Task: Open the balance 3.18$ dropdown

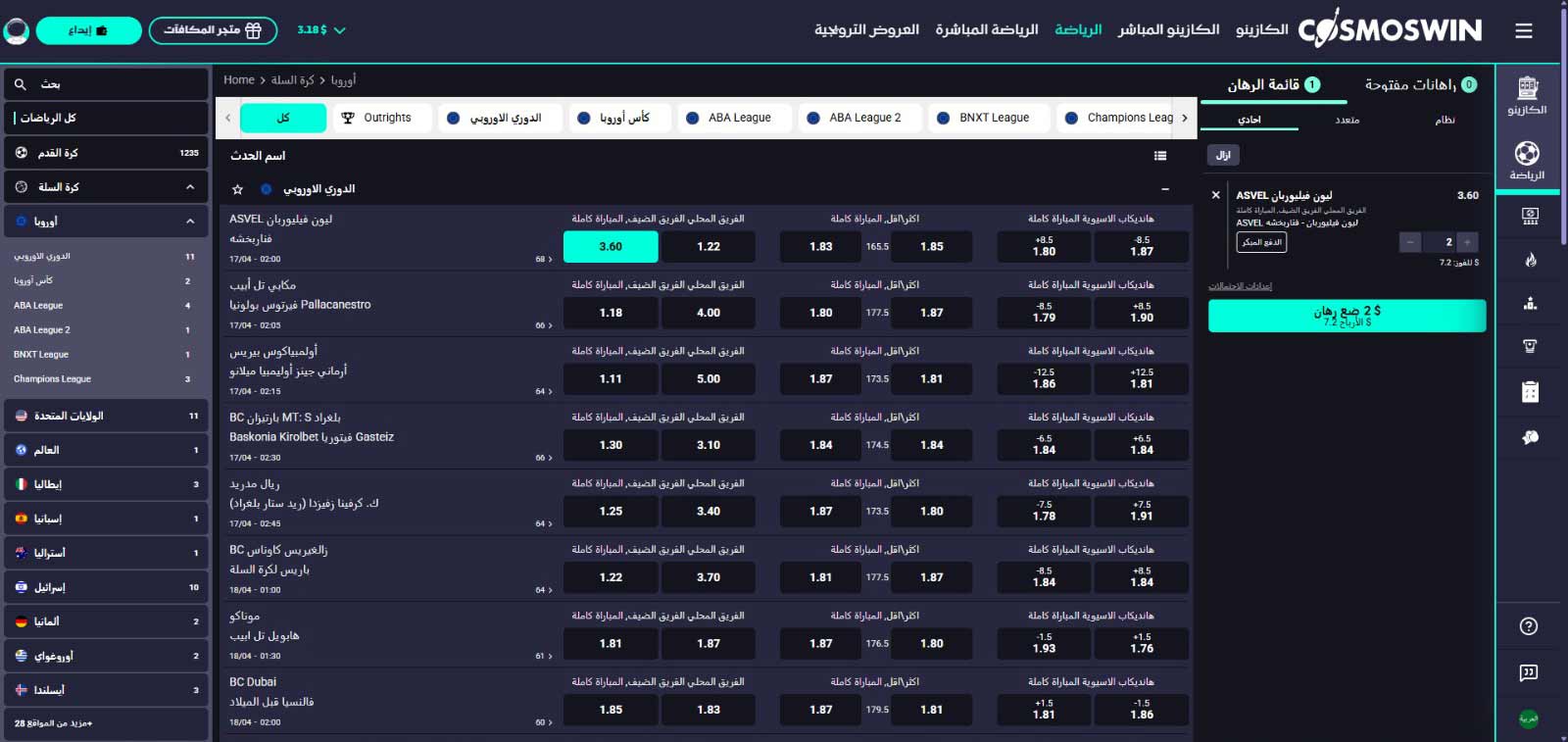Action: [321, 30]
